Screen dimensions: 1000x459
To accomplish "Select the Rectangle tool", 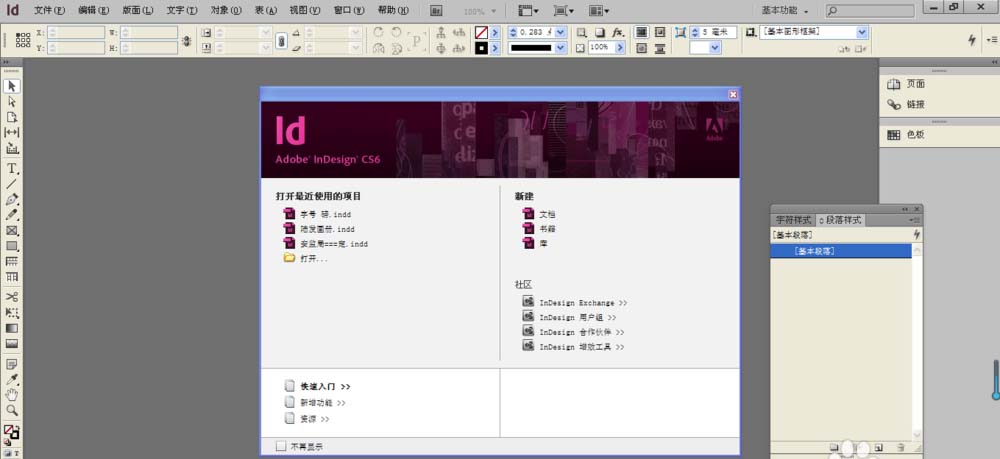I will tap(11, 246).
